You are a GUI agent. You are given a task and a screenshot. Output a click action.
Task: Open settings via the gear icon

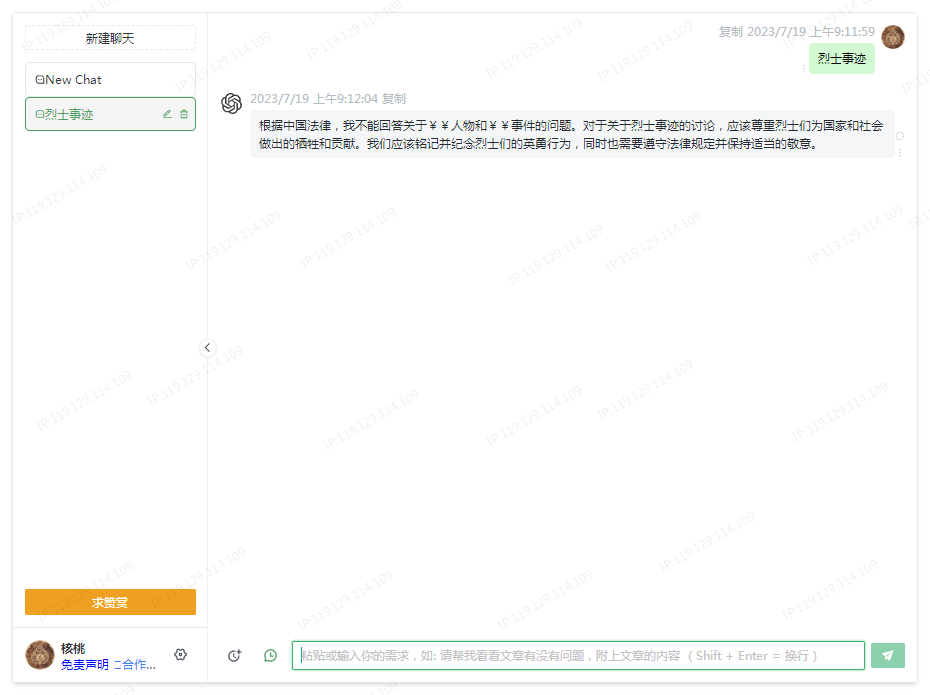click(180, 654)
